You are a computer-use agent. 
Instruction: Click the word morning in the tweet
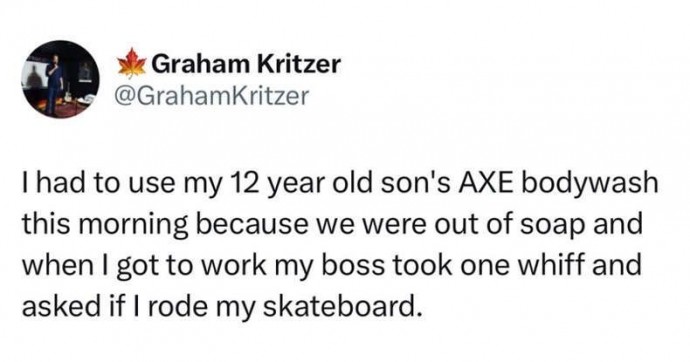coord(139,226)
